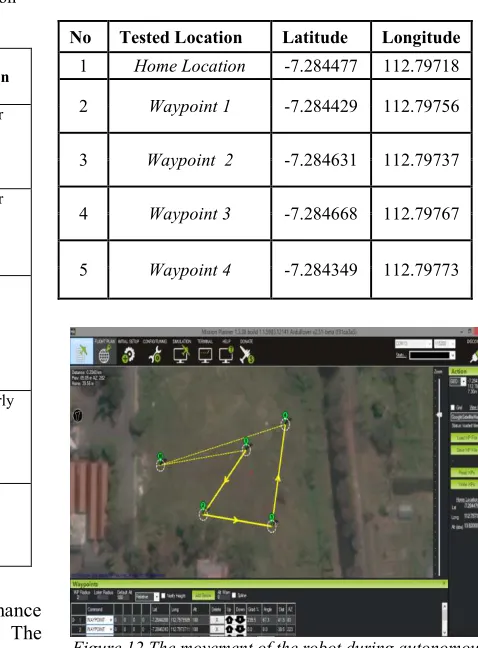Click the Read WPs button
Image resolution: width=478 pixels, height=648 pixels.
coord(464,472)
